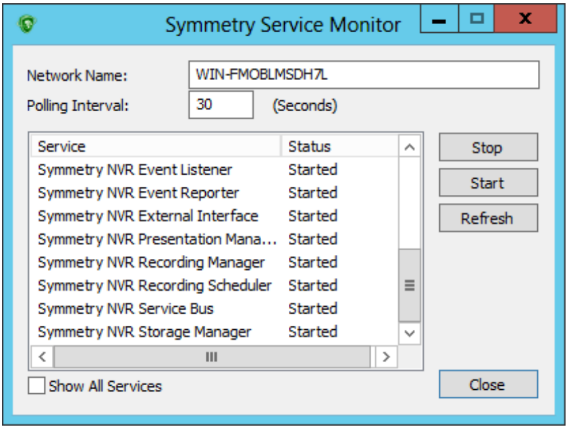Sort by the Status column header

[x=340, y=146]
